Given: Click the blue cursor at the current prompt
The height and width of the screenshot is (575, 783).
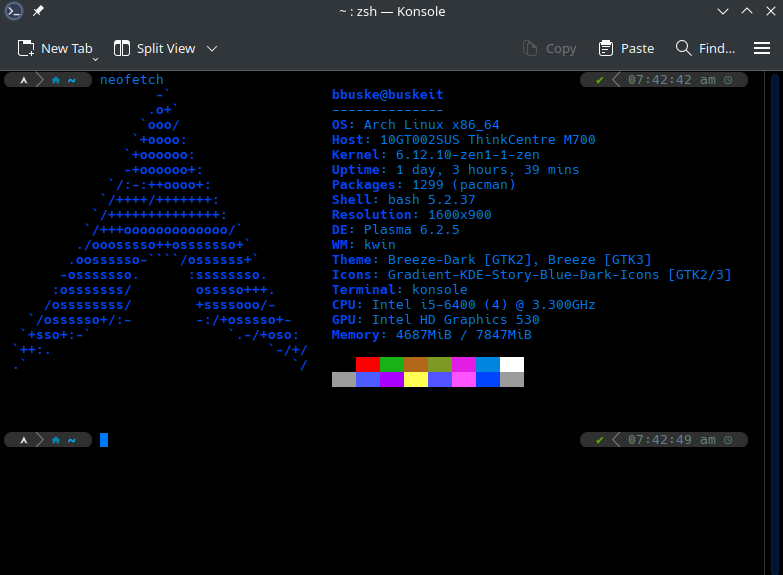Looking at the screenshot, I should [x=103, y=439].
